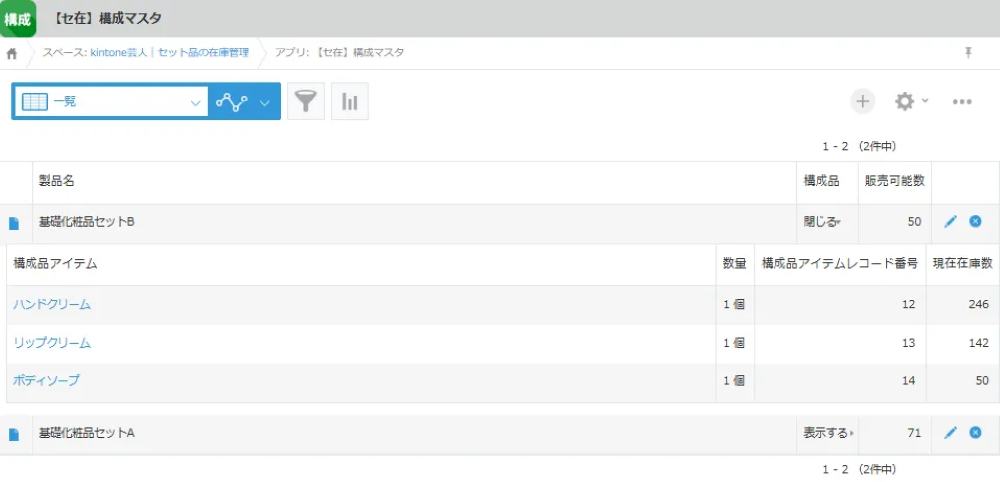The height and width of the screenshot is (482, 1000).
Task: Expand 構成品 table with 表示する
Action: [x=825, y=433]
